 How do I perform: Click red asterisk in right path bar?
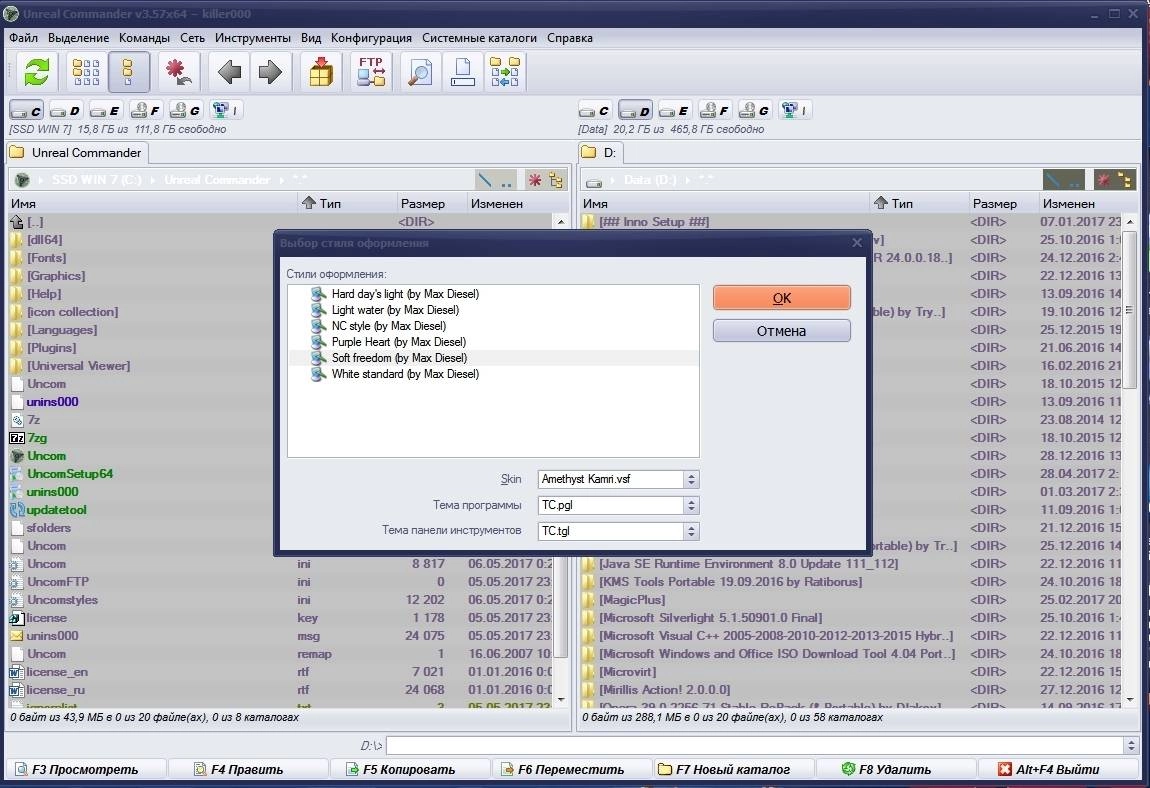pos(1103,180)
